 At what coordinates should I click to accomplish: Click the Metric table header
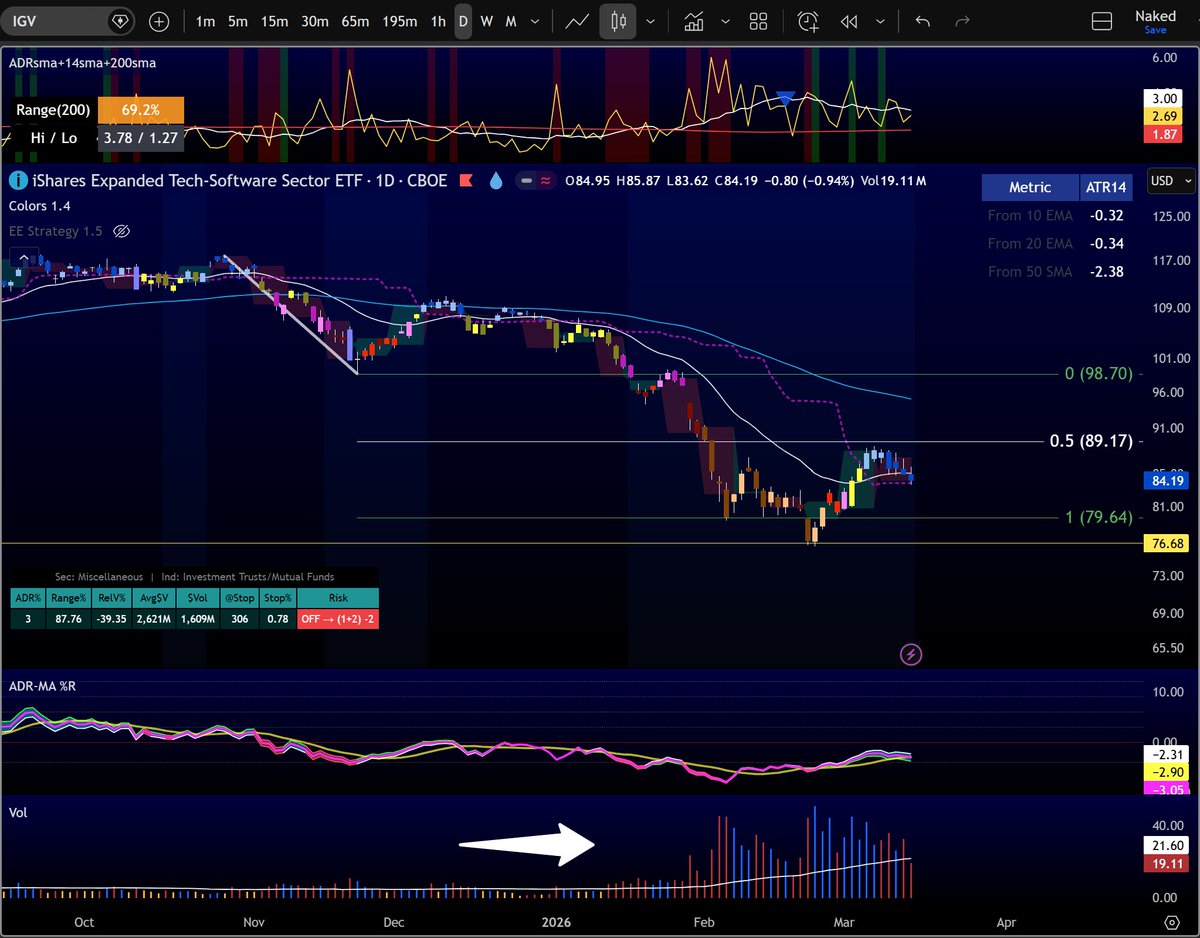point(1029,187)
